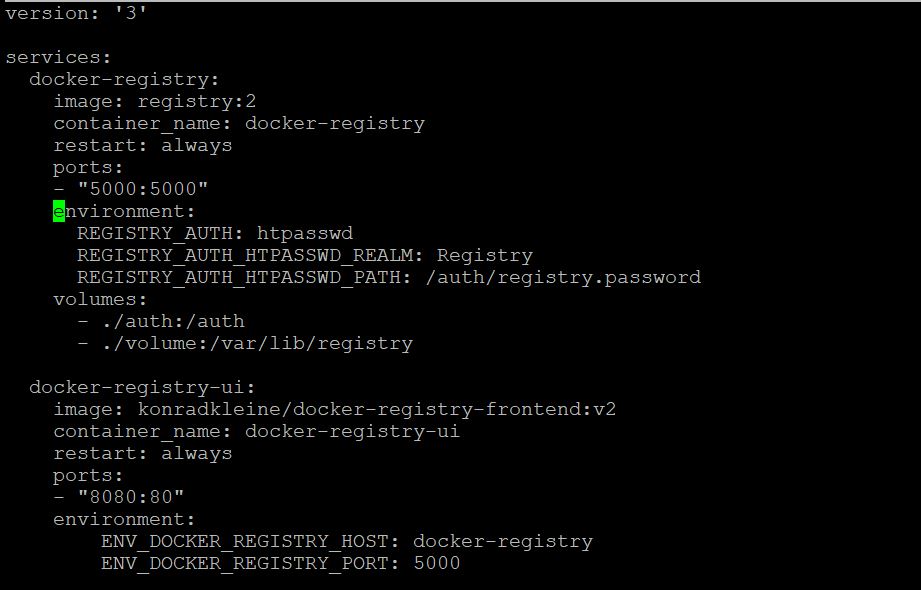The image size is (921, 590).
Task: Click ENV_DOCKER_REGISTRY_HOST key
Action: pos(250,541)
